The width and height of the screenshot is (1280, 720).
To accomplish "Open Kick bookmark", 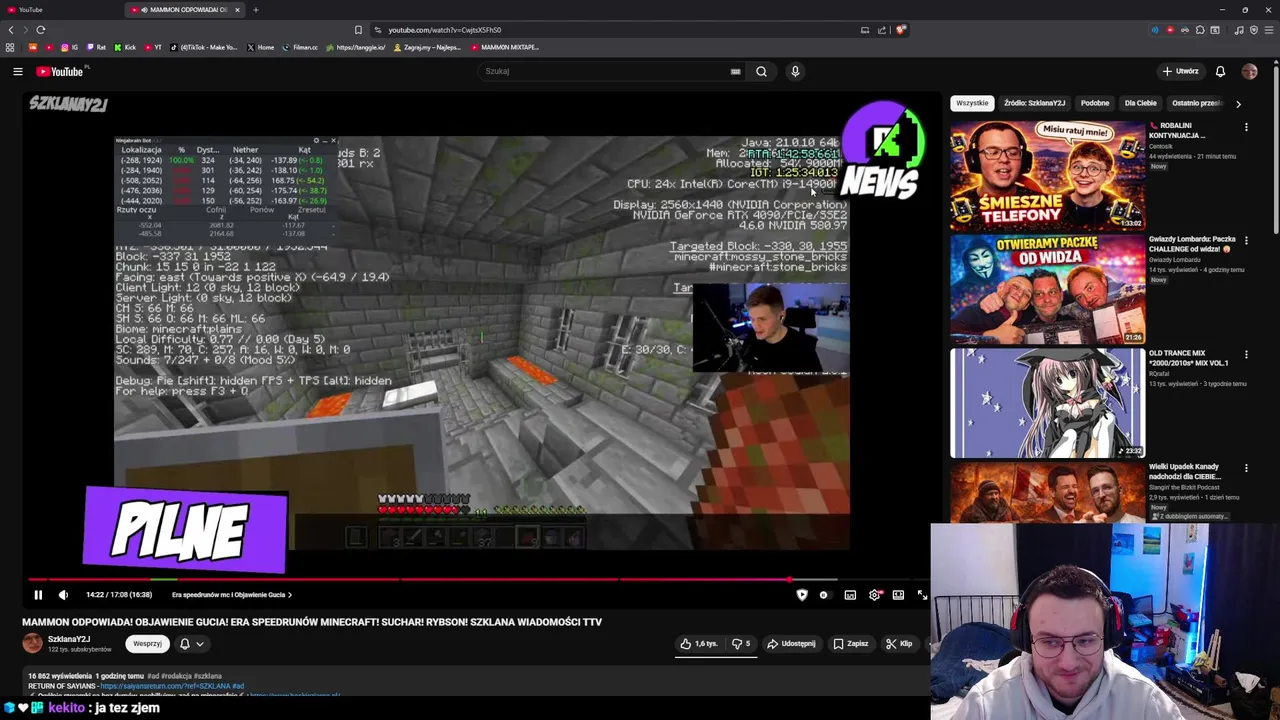I will pyautogui.click(x=126, y=47).
